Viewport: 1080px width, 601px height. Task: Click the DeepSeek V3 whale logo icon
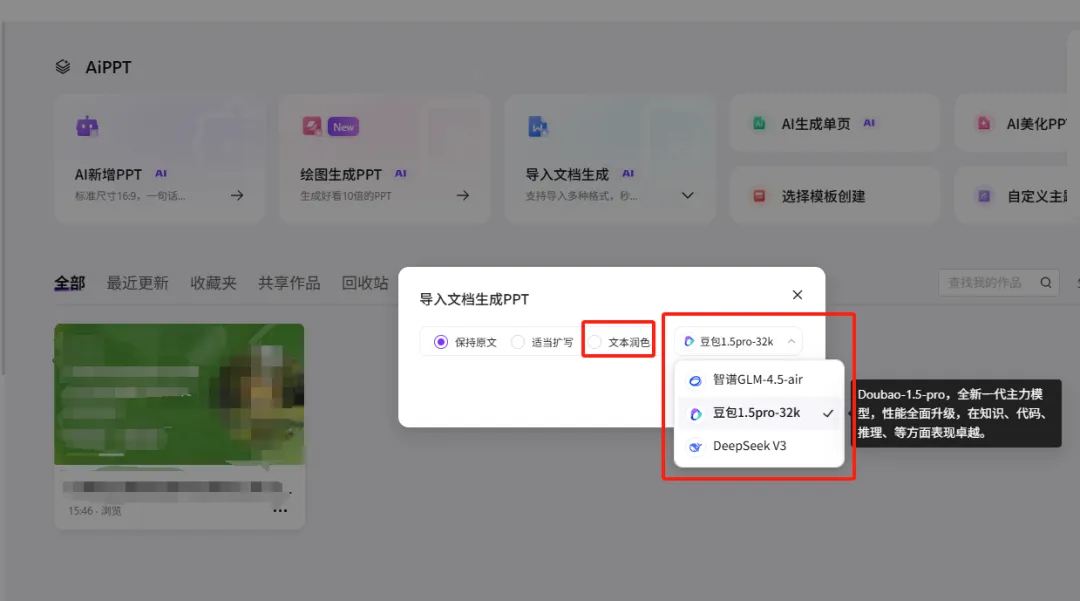coord(696,447)
